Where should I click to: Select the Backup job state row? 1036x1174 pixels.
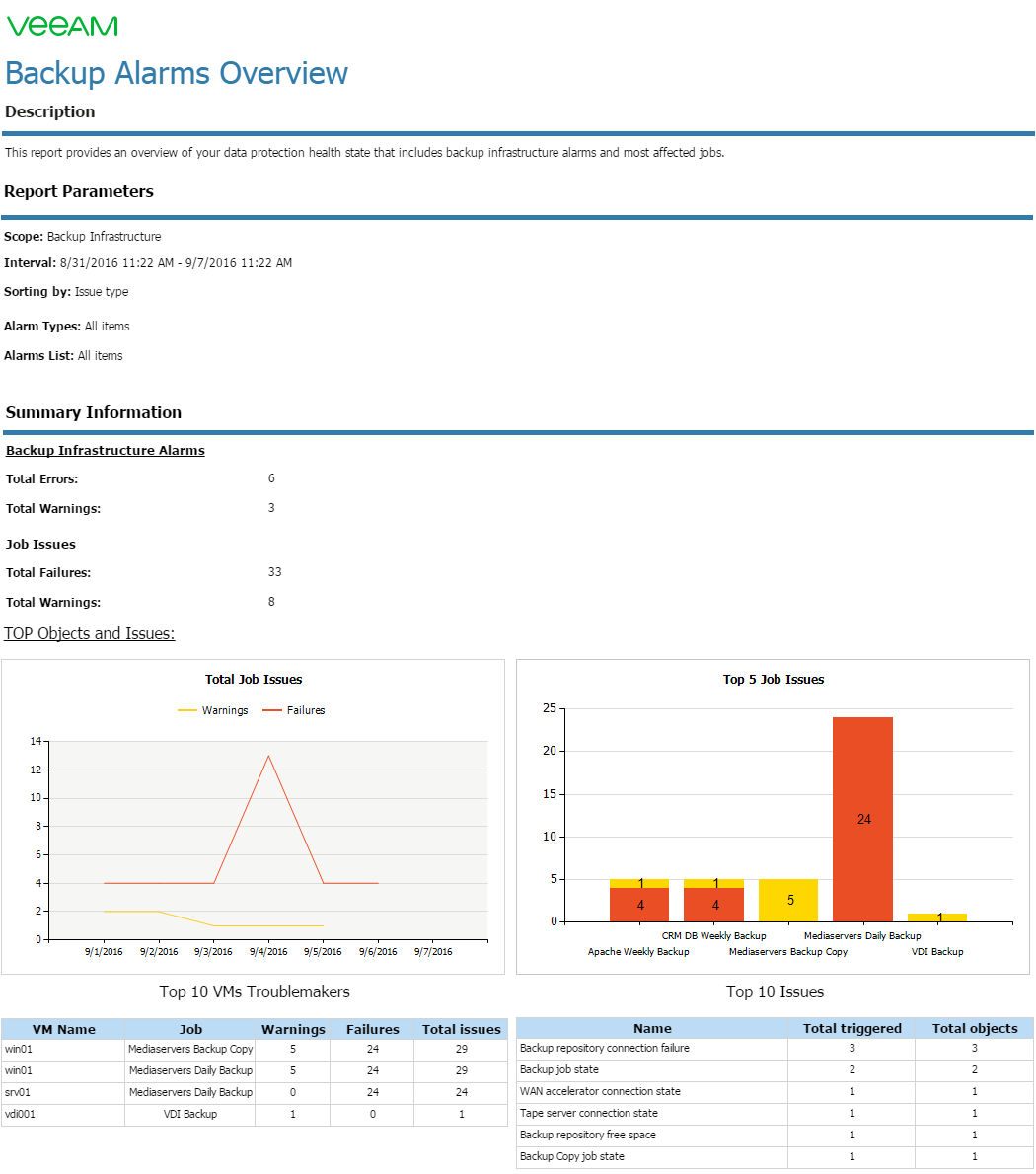tap(775, 1070)
